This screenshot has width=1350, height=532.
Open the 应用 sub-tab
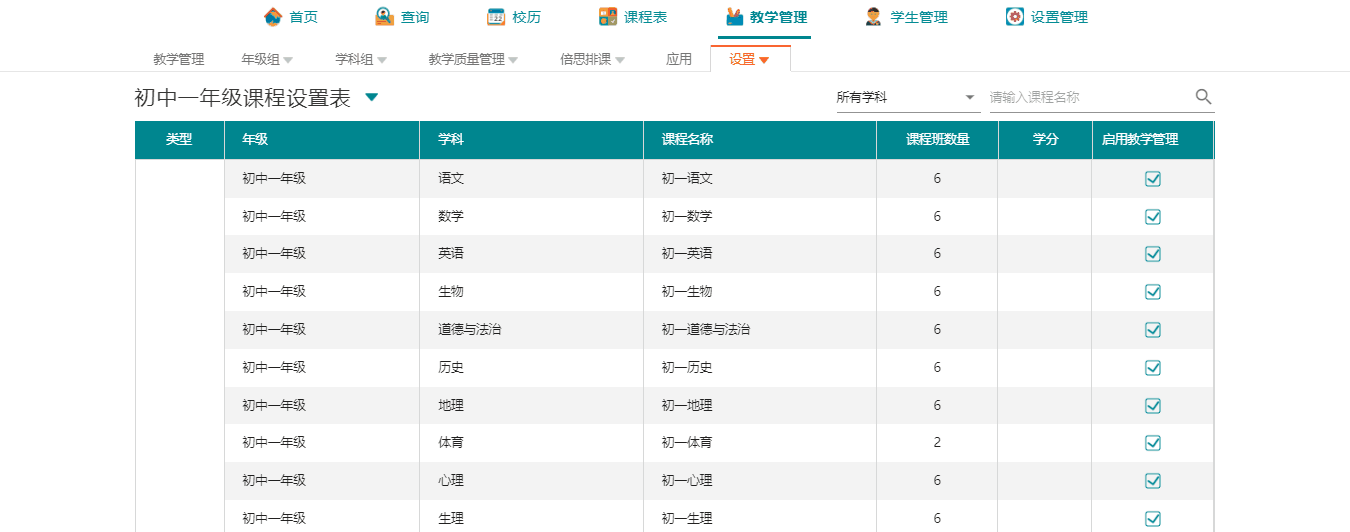pos(679,59)
